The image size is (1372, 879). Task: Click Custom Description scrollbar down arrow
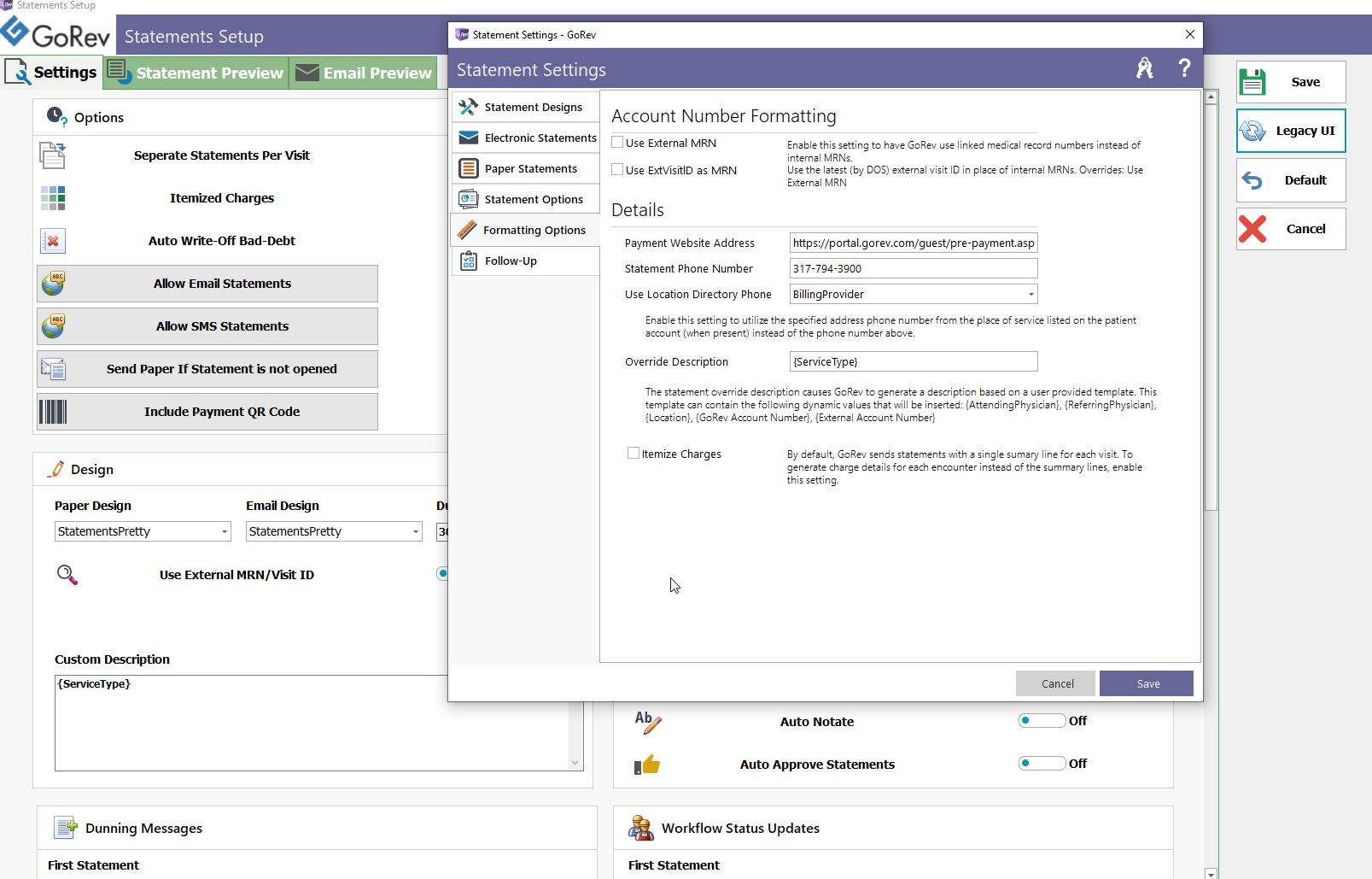(575, 763)
